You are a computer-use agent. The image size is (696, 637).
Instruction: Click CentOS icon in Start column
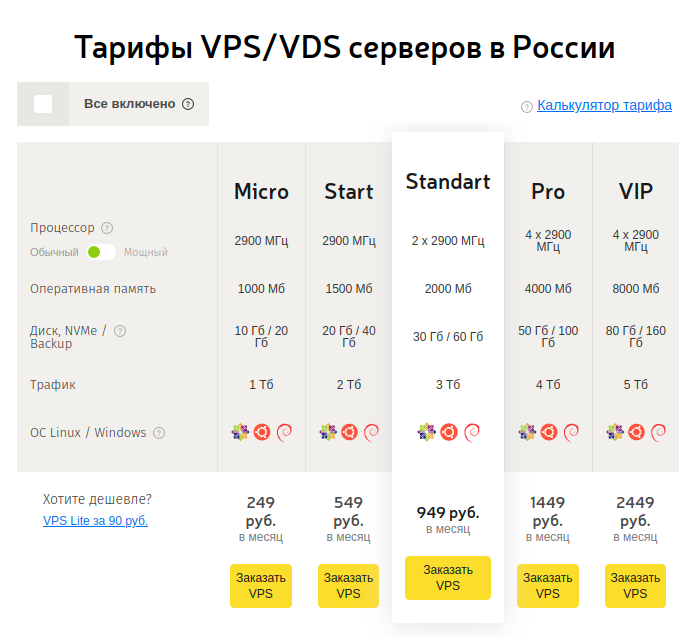pos(328,432)
